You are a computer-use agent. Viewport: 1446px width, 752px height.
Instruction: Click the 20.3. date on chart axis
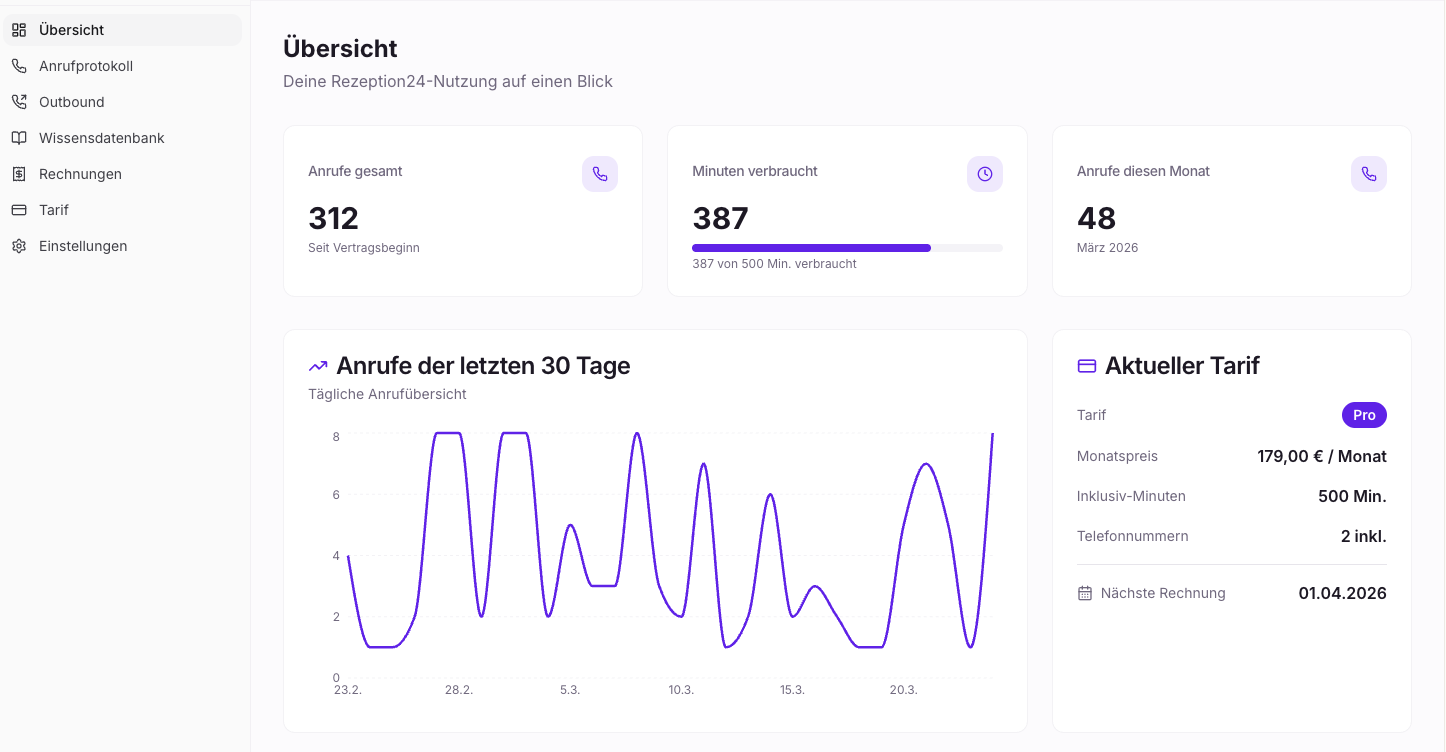(x=903, y=691)
